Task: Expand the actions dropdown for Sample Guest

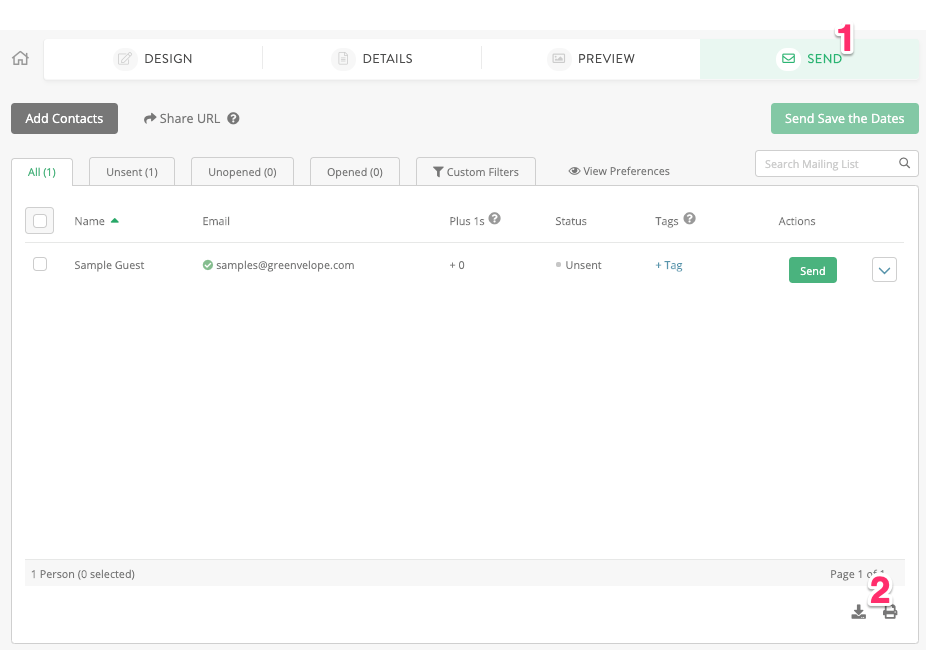Action: point(883,269)
